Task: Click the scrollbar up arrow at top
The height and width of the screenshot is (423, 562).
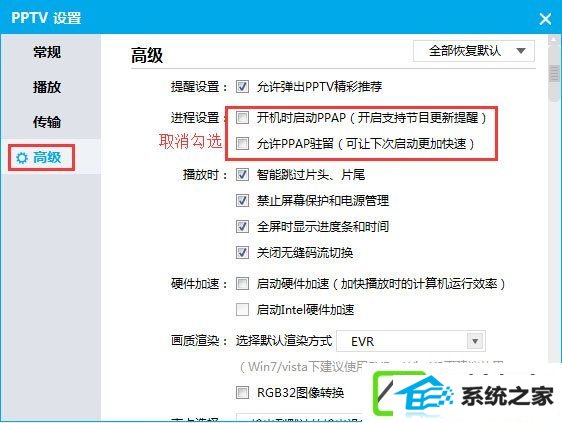Action: pyautogui.click(x=554, y=40)
